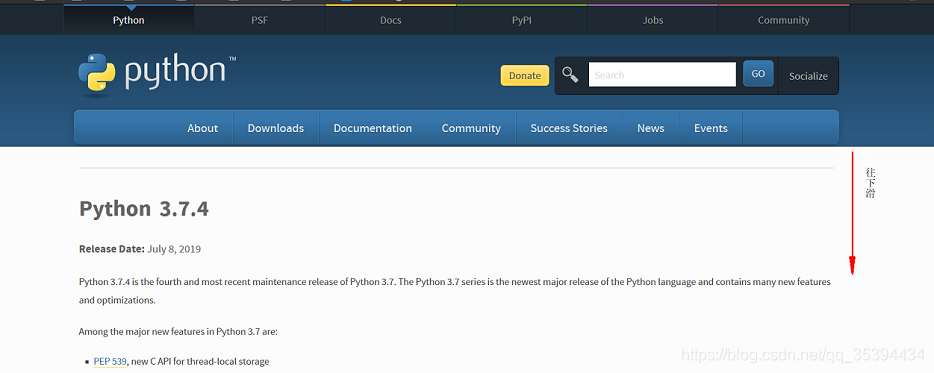Switch to the Docs top tab
Screen dimensions: 934x373
pos(391,20)
